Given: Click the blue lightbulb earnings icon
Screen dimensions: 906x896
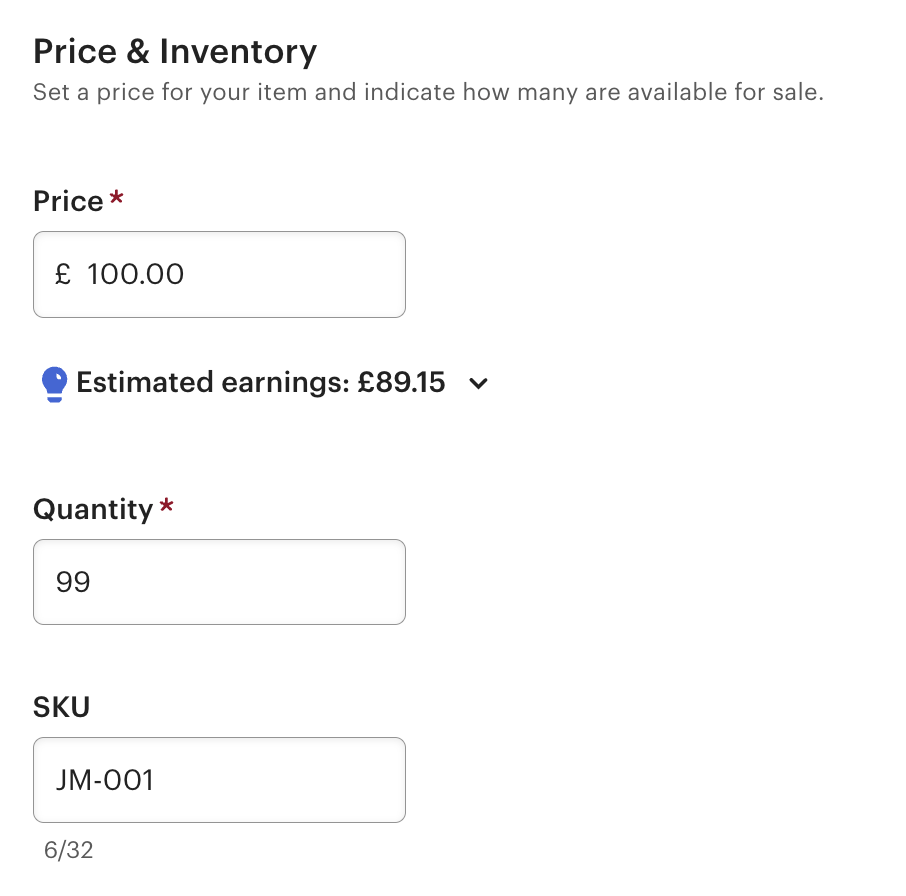Looking at the screenshot, I should click(54, 383).
